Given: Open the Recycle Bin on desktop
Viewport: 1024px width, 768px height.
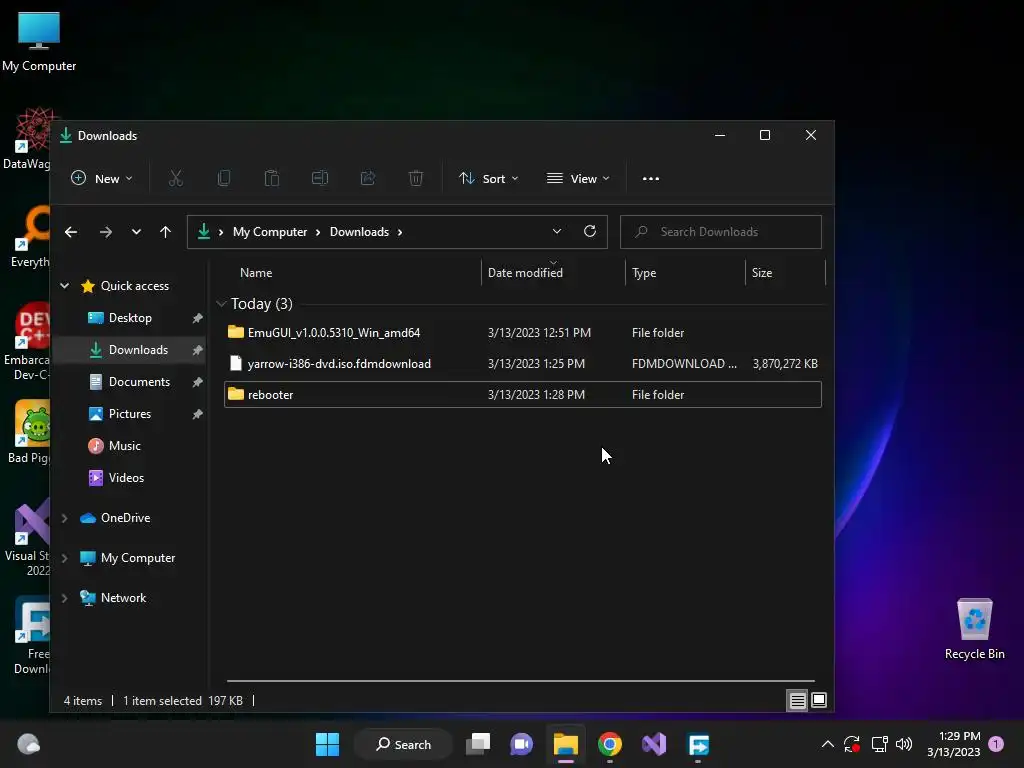Looking at the screenshot, I should pos(974,628).
